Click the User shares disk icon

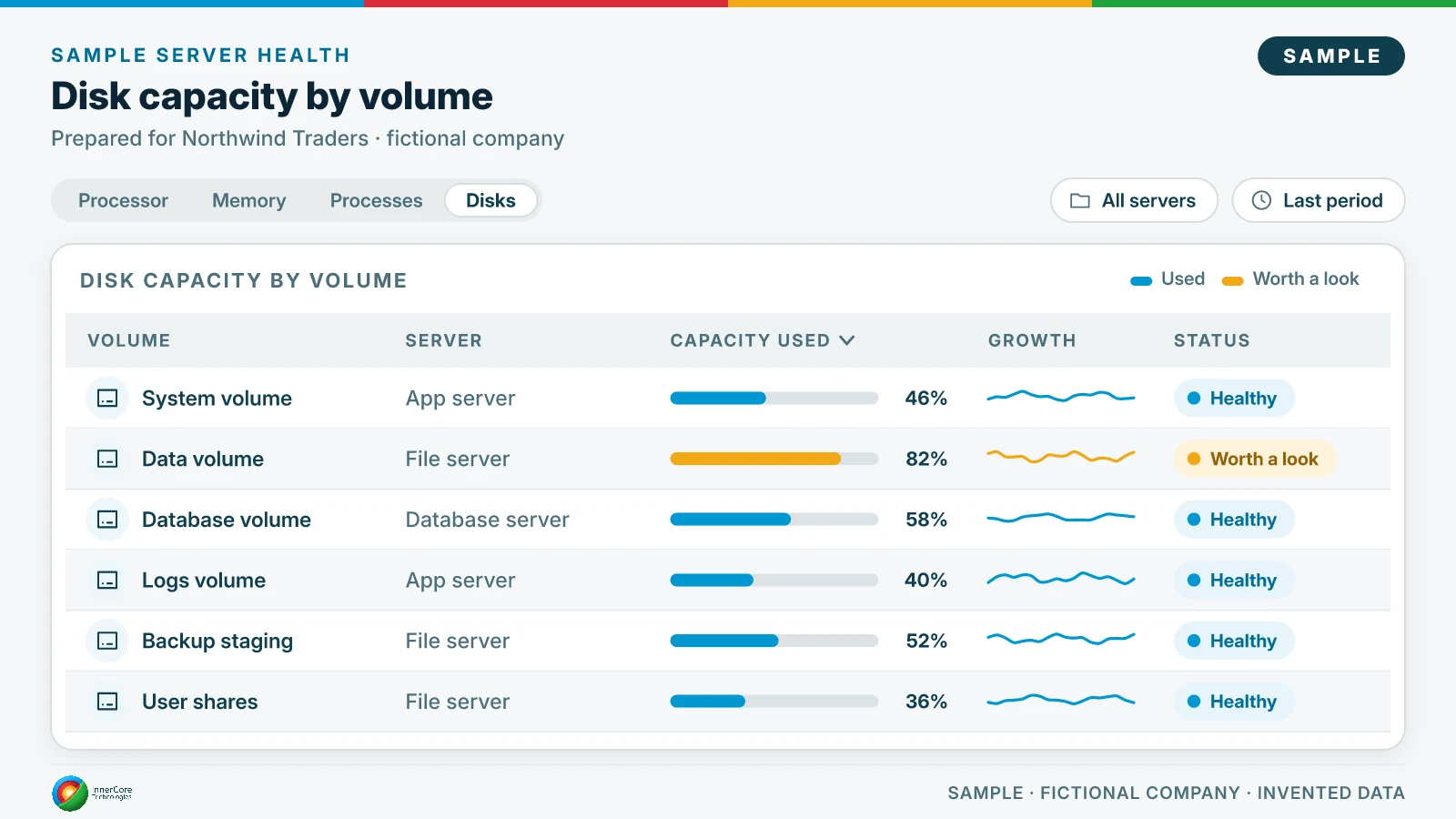coord(107,702)
